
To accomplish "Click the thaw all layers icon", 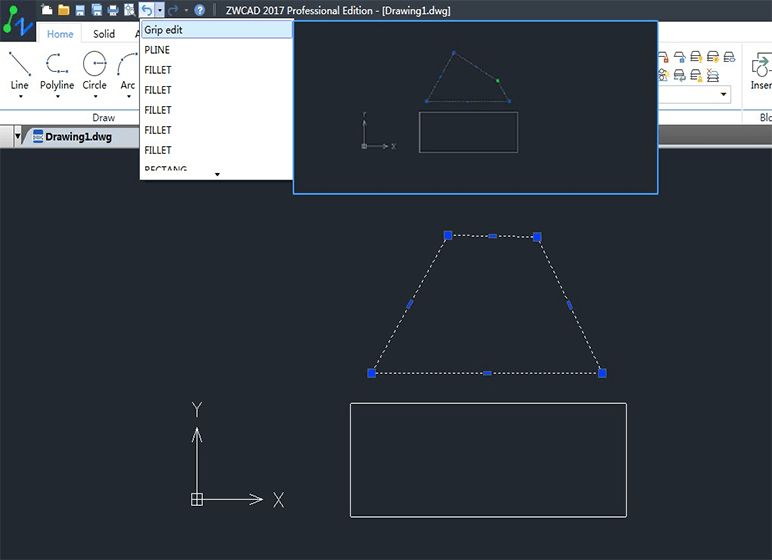I will [663, 75].
